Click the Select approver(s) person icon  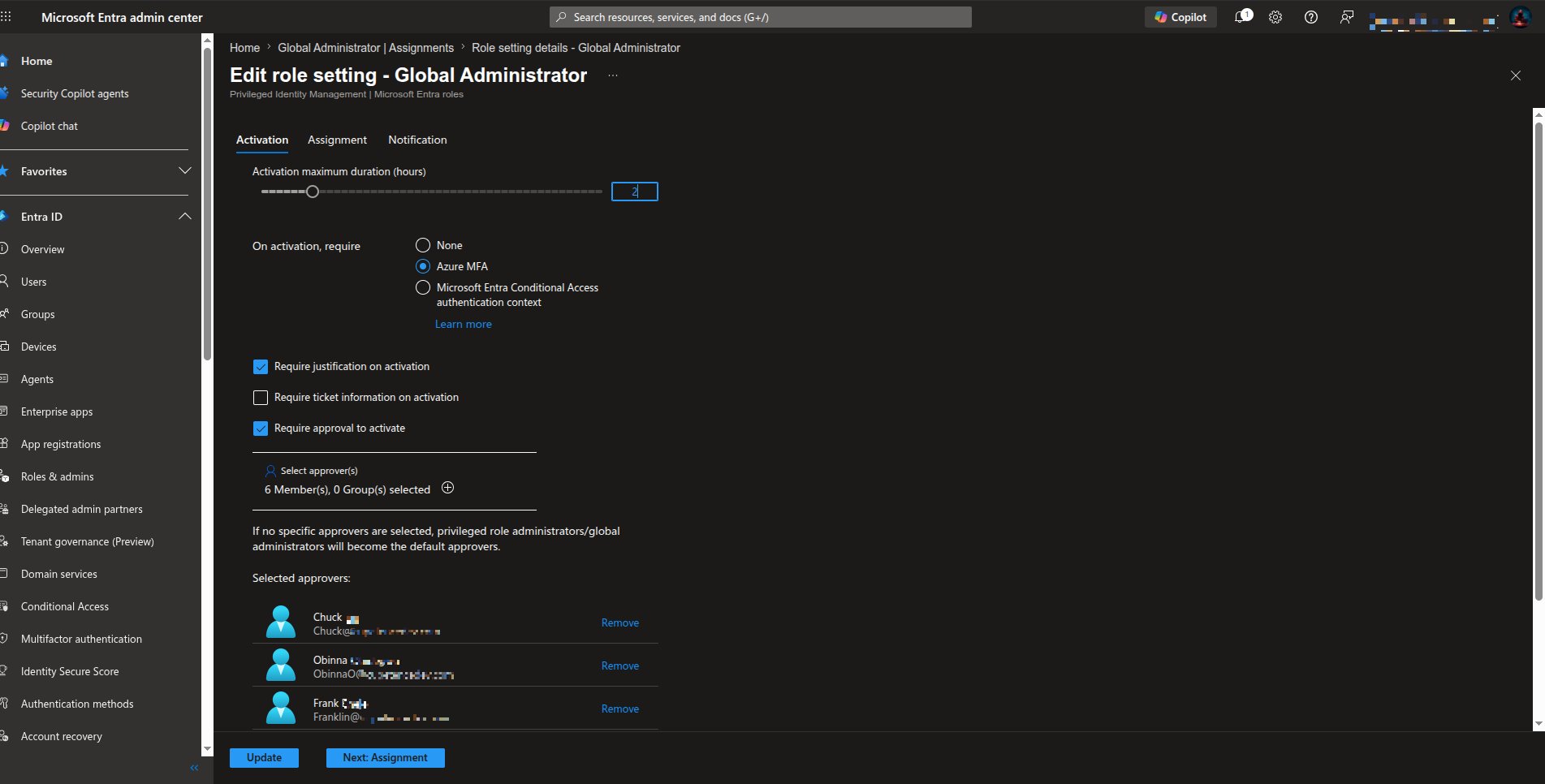click(x=270, y=471)
